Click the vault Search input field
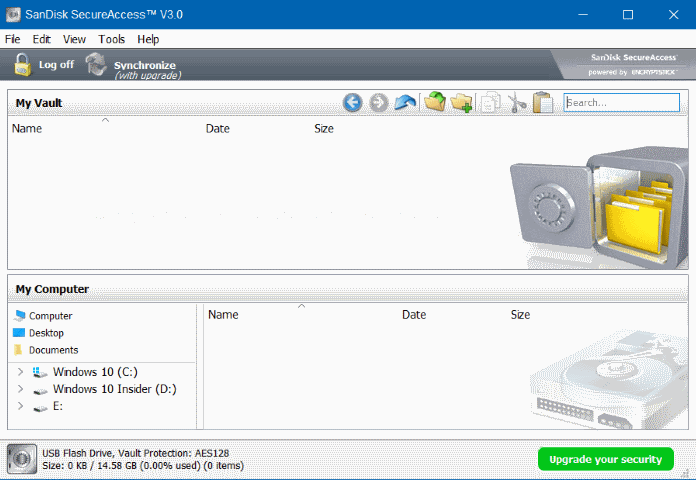Viewport: 696px width, 481px height. point(621,103)
